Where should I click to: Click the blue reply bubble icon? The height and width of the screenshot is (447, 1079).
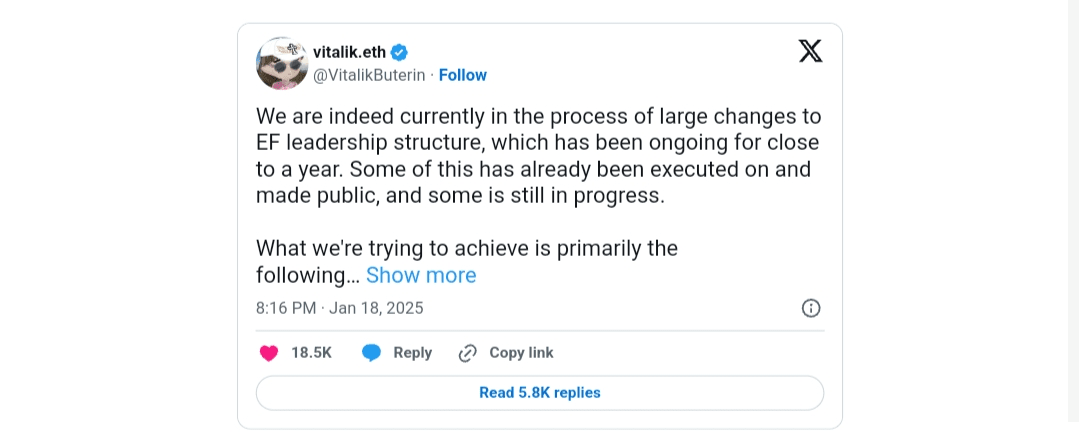[371, 353]
